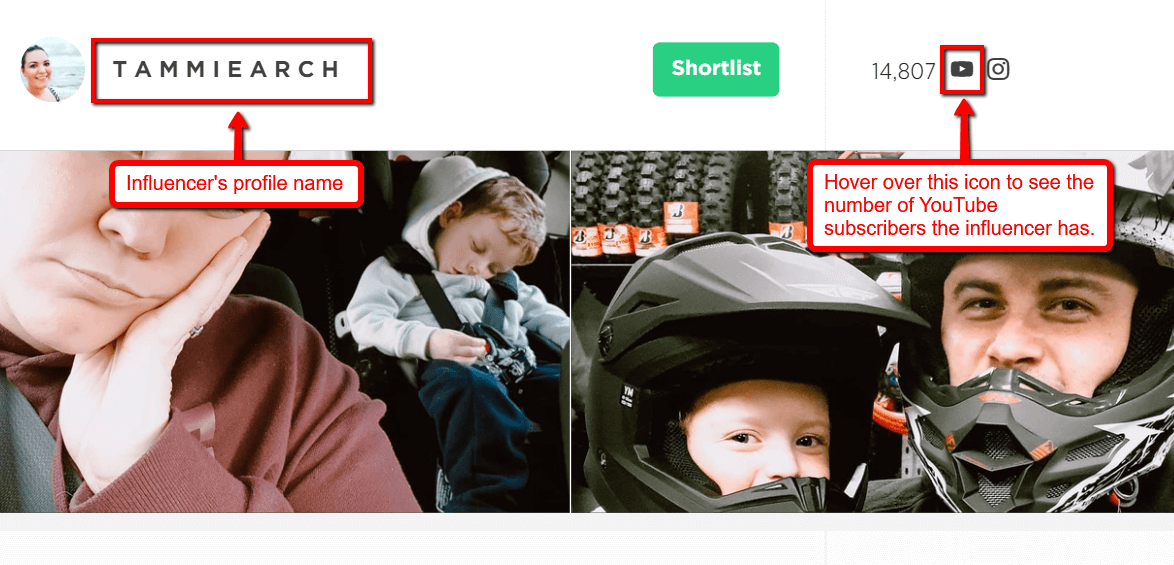Open the Instagram icon link
The image size is (1174, 565).
[998, 69]
